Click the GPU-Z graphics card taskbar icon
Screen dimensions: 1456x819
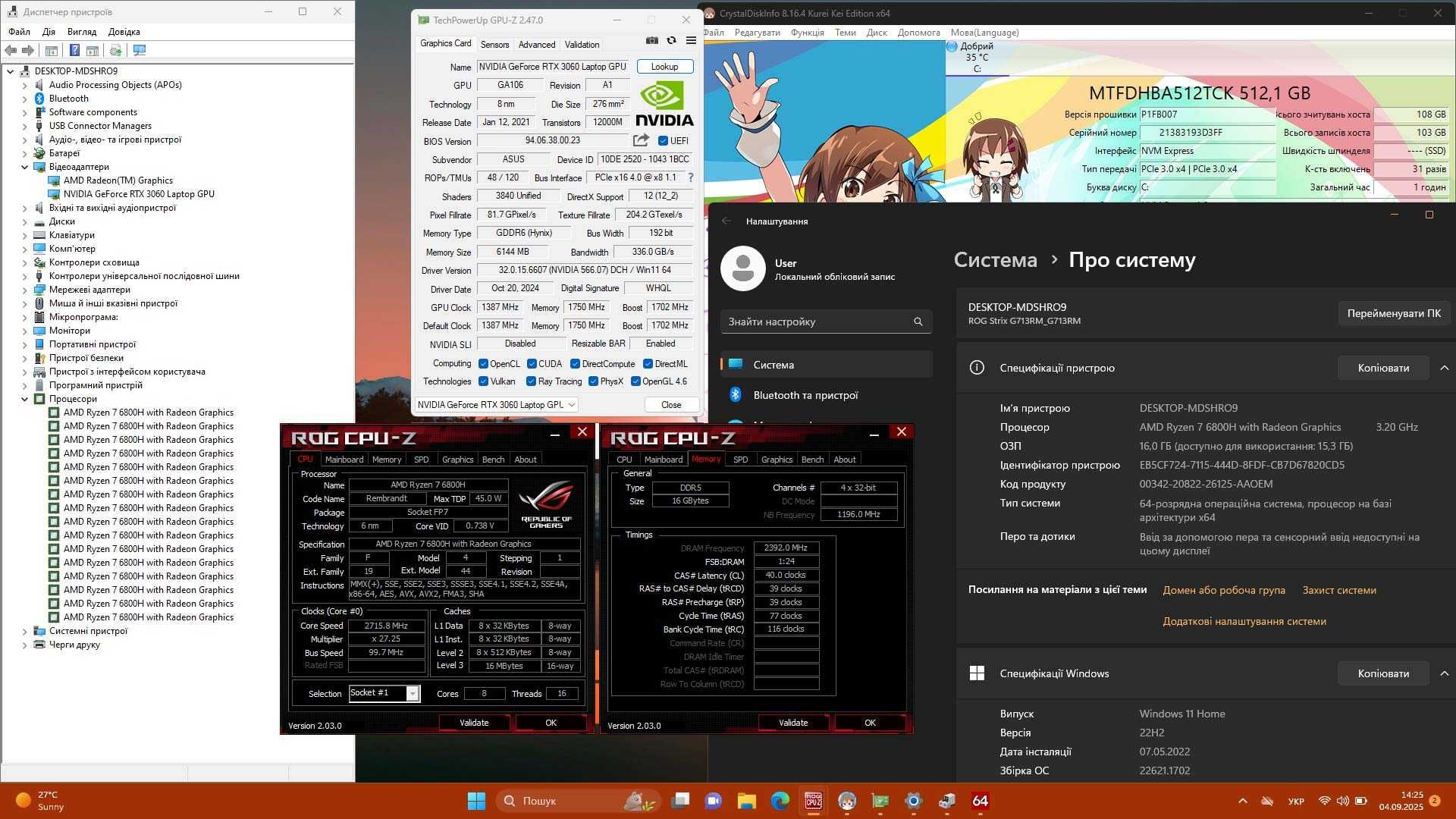[x=880, y=801]
